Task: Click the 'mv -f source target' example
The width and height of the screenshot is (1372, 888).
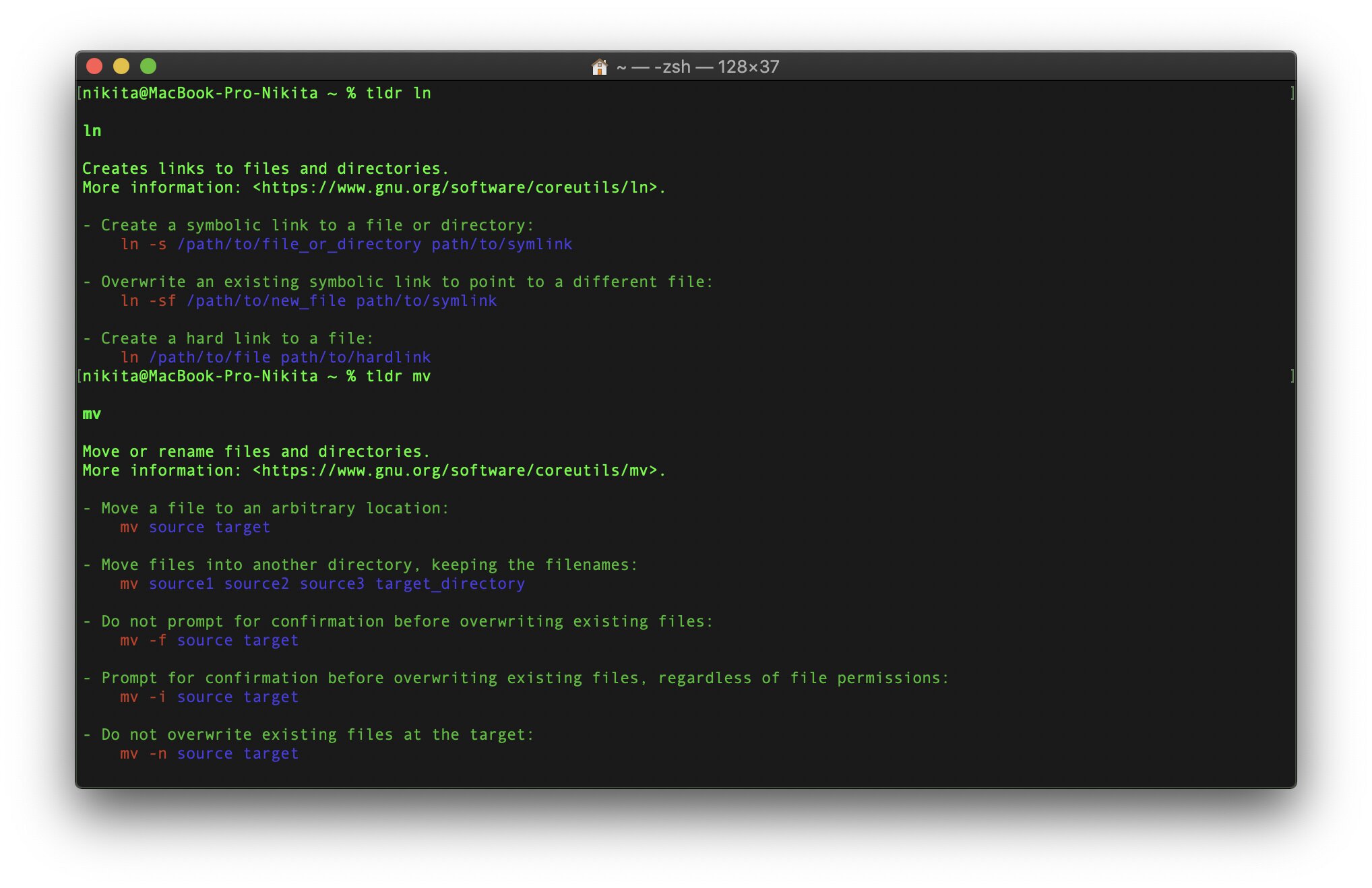Action: [209, 640]
